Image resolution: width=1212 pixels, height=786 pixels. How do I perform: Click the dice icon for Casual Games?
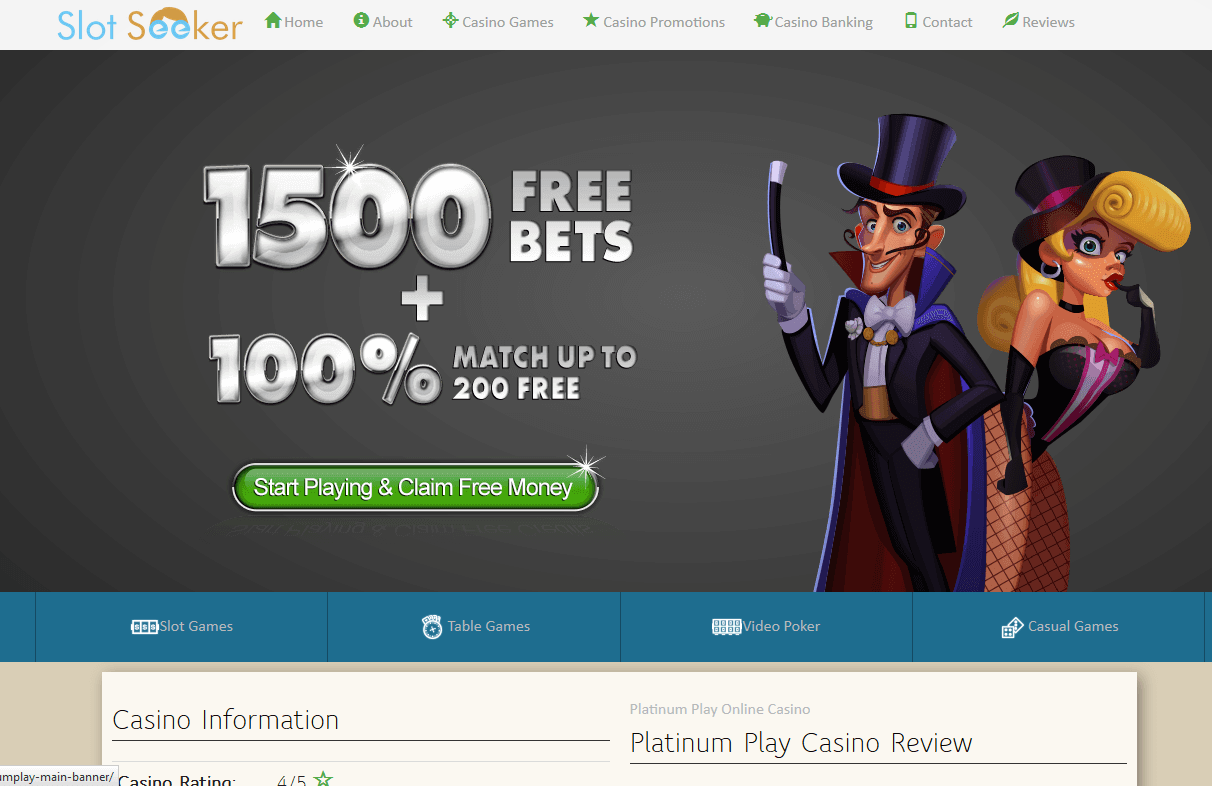coord(1012,627)
